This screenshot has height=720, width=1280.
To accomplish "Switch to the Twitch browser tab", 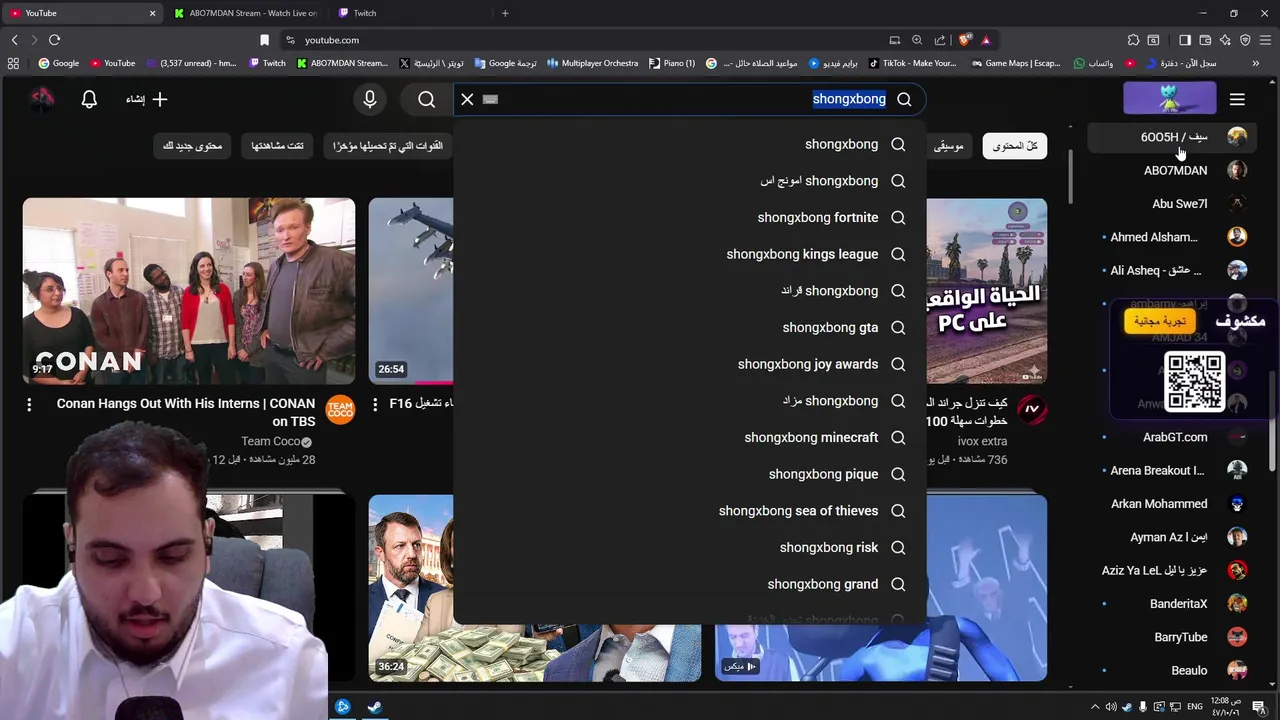I will coord(410,13).
